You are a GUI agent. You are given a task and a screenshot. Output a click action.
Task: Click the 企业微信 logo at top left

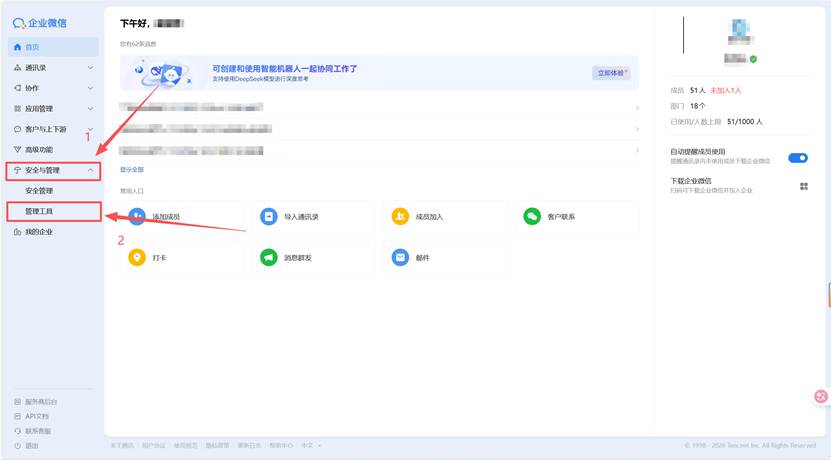(40, 22)
